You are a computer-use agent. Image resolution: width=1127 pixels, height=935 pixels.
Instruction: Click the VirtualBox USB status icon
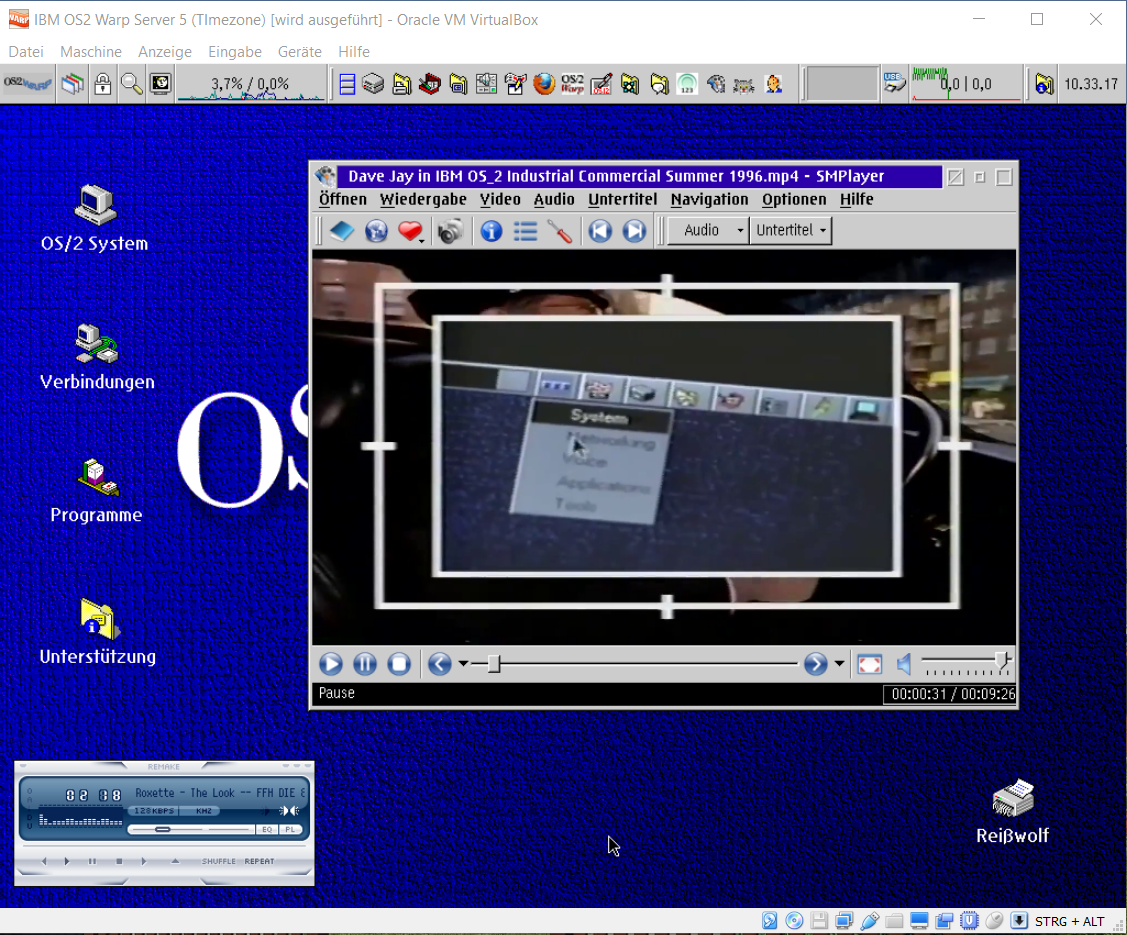pyautogui.click(x=870, y=921)
